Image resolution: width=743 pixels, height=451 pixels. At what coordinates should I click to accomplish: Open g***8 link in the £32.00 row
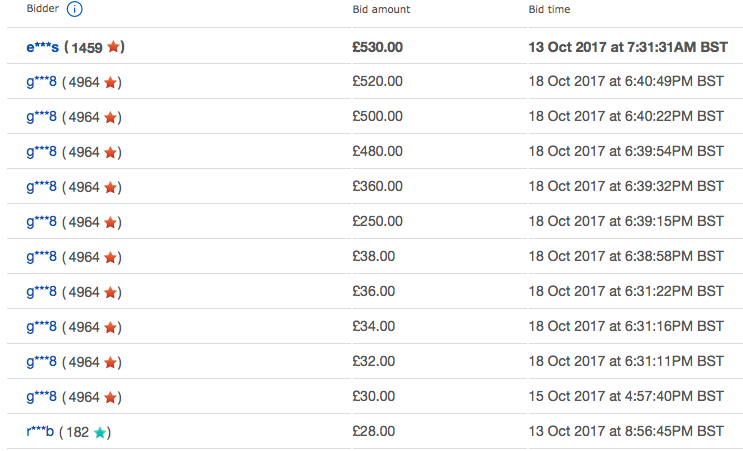[x=41, y=362]
